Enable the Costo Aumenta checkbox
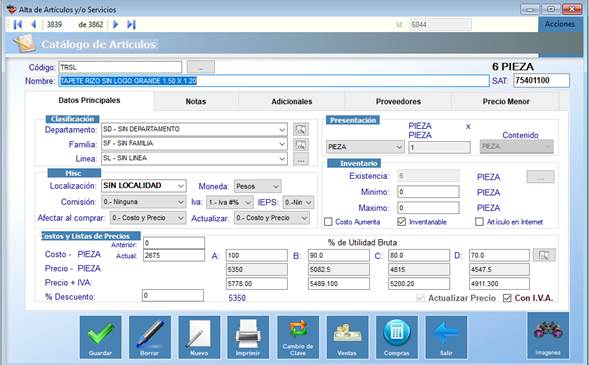 coord(328,222)
